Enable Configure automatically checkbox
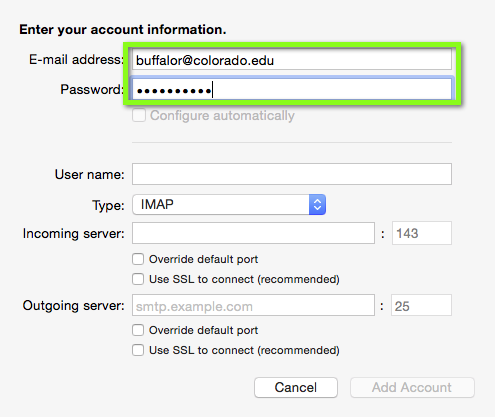 [x=139, y=116]
